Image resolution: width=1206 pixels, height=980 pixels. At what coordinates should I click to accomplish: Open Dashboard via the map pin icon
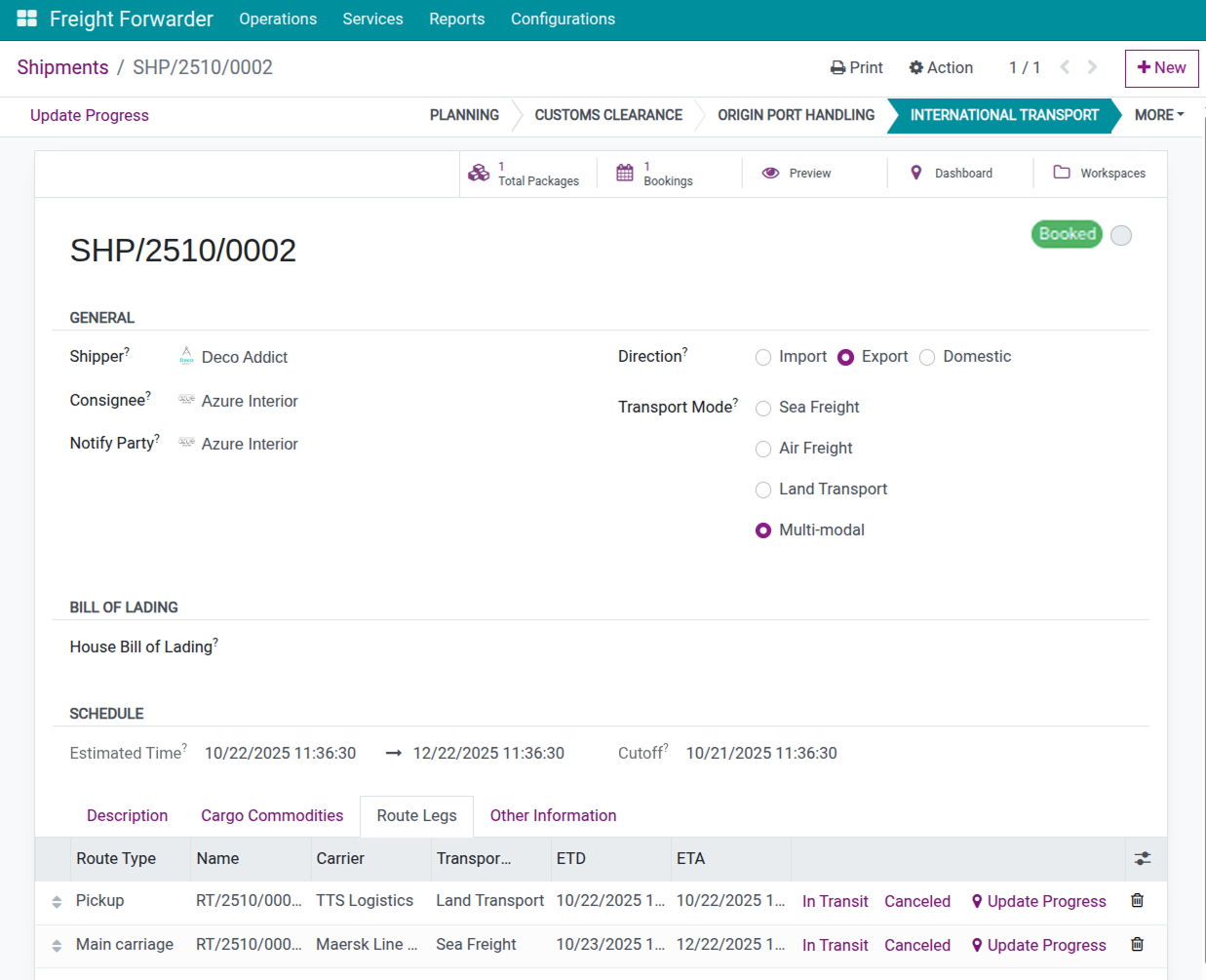pos(915,173)
